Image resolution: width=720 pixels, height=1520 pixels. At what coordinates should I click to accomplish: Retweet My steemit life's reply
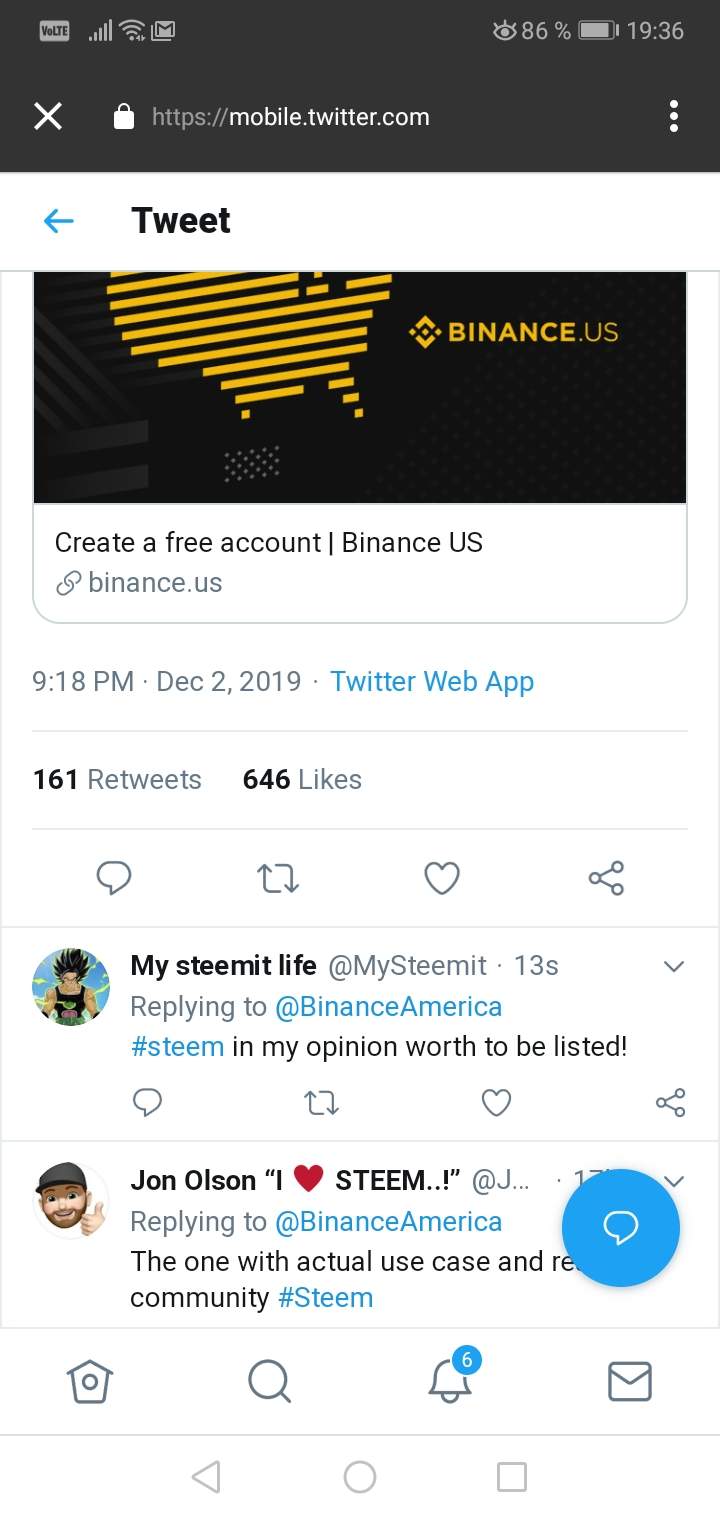coord(321,1102)
